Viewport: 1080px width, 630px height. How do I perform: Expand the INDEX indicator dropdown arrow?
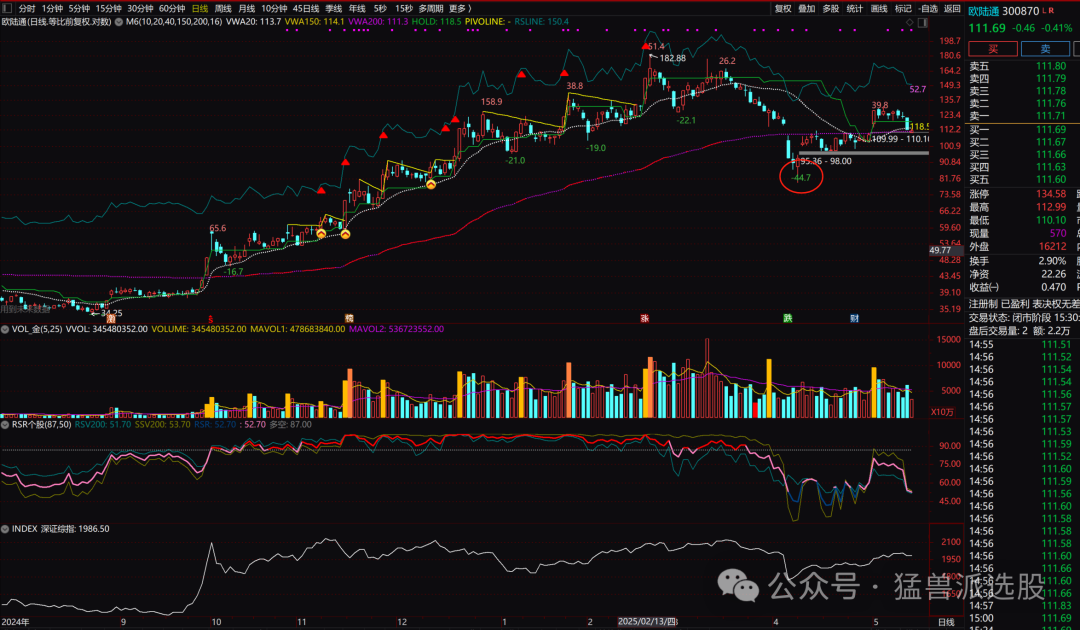point(5,529)
